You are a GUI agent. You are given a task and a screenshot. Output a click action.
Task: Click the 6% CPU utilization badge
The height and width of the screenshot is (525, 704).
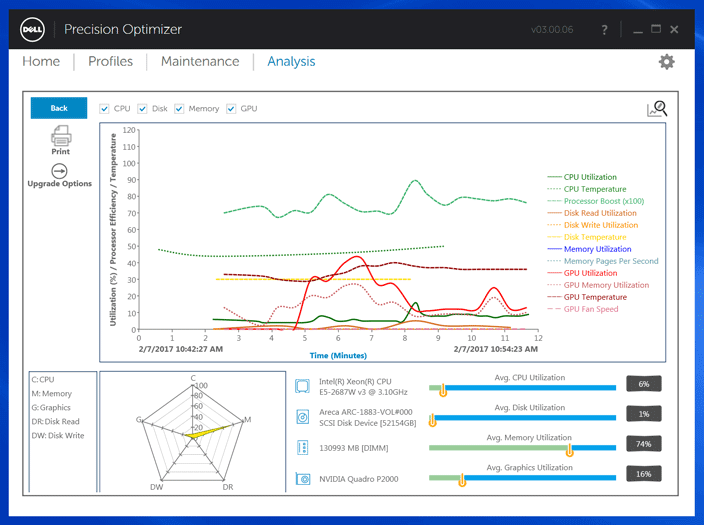(644, 384)
